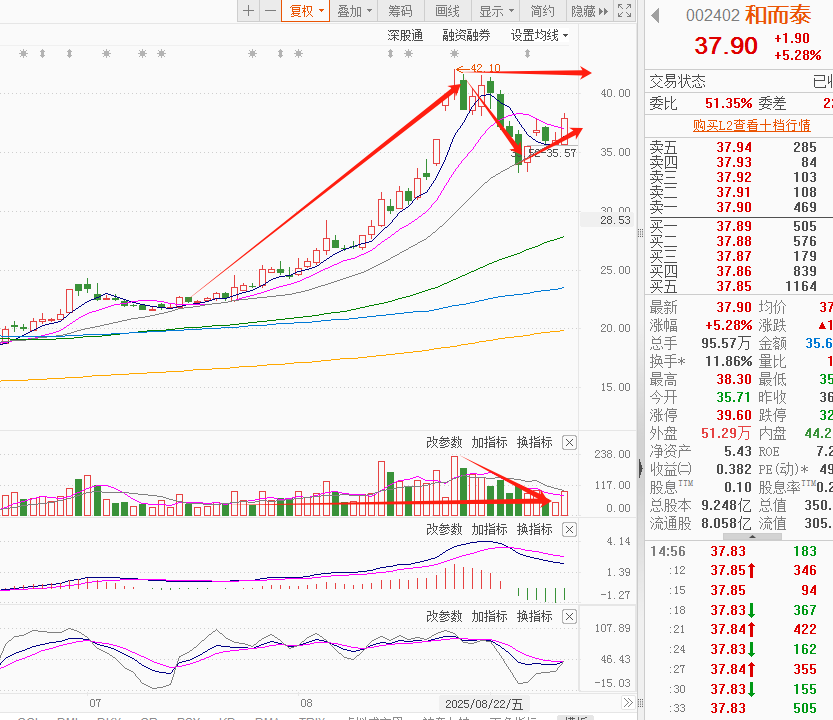
Task: Select the date label 2025/08/22/五
Action: click(x=484, y=704)
